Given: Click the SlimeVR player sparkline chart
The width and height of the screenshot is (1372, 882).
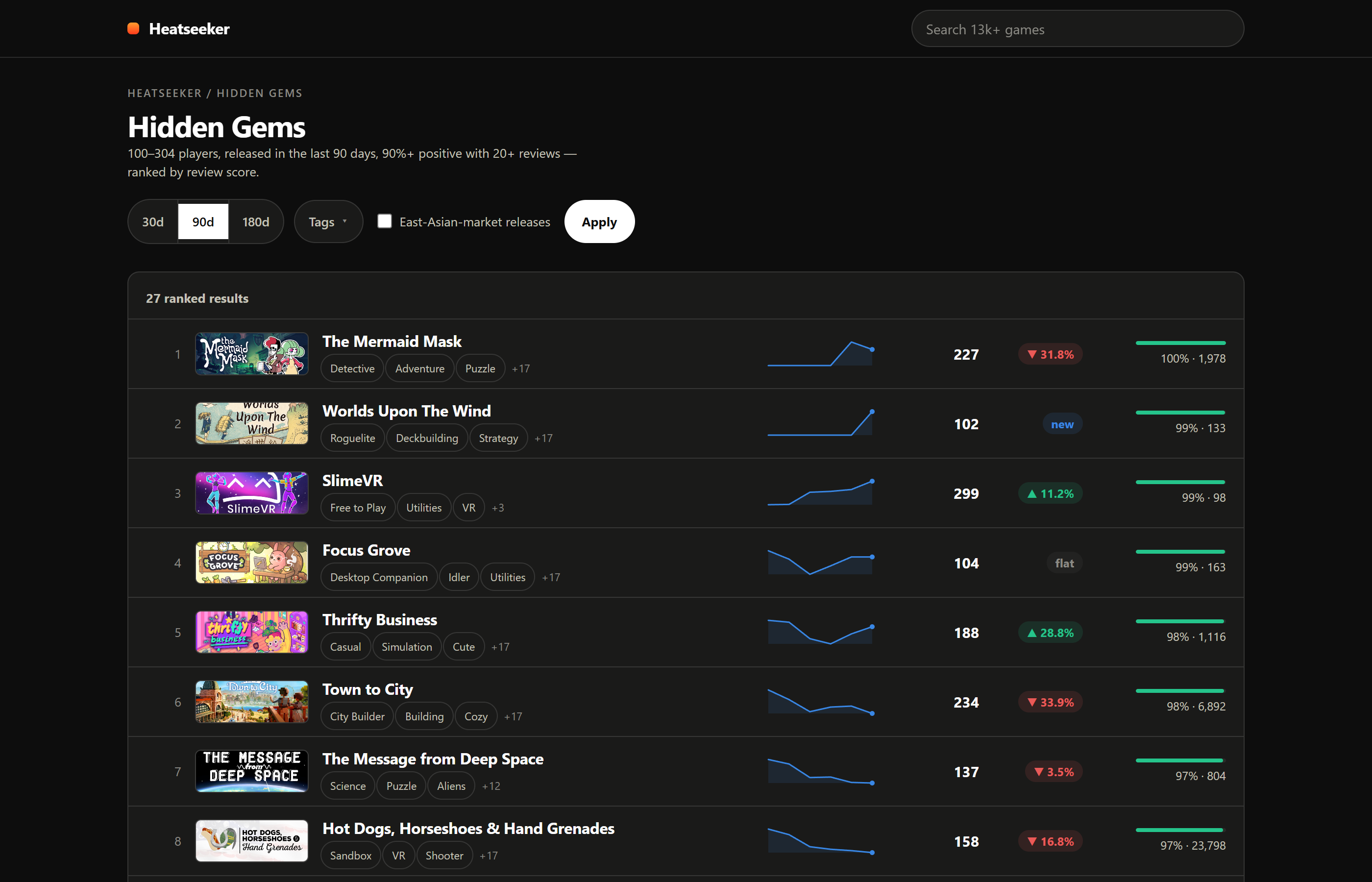Looking at the screenshot, I should 821,492.
